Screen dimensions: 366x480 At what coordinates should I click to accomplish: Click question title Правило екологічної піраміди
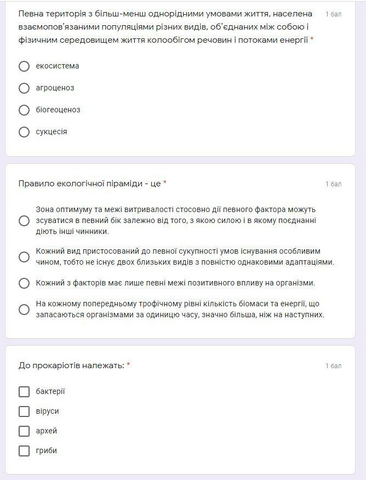click(90, 184)
